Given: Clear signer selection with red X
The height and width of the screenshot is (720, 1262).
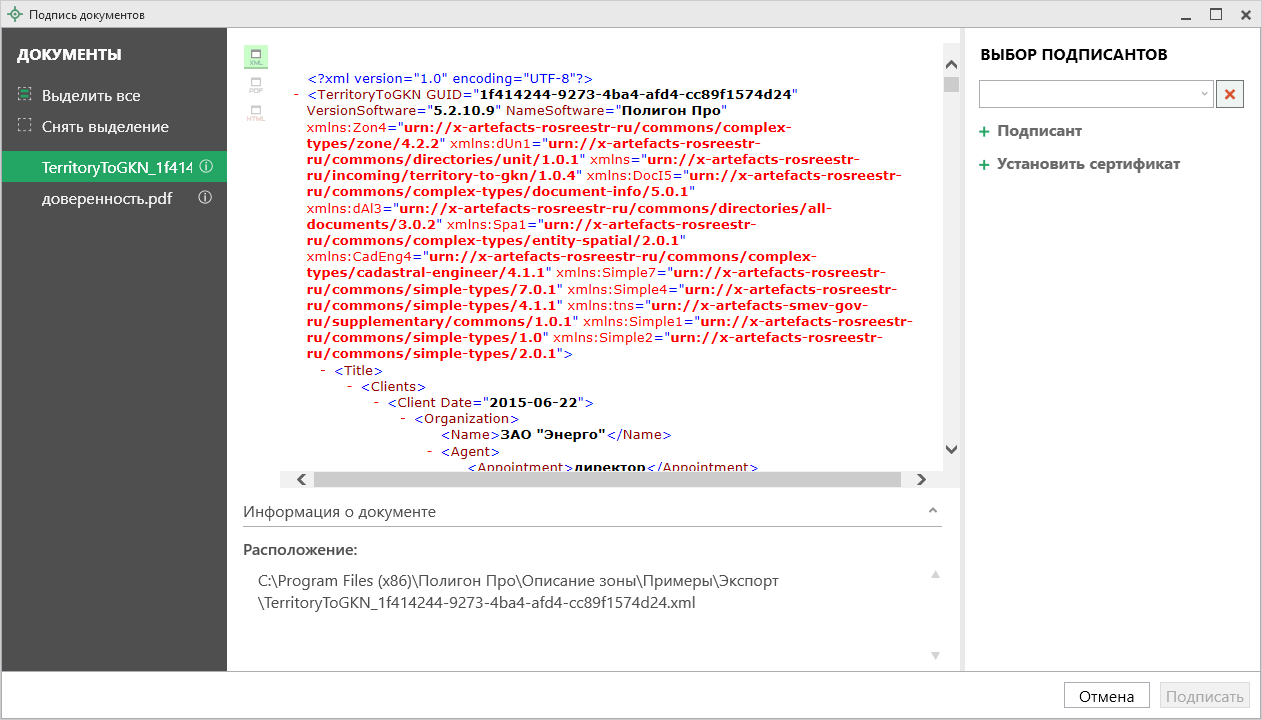Looking at the screenshot, I should (1230, 95).
